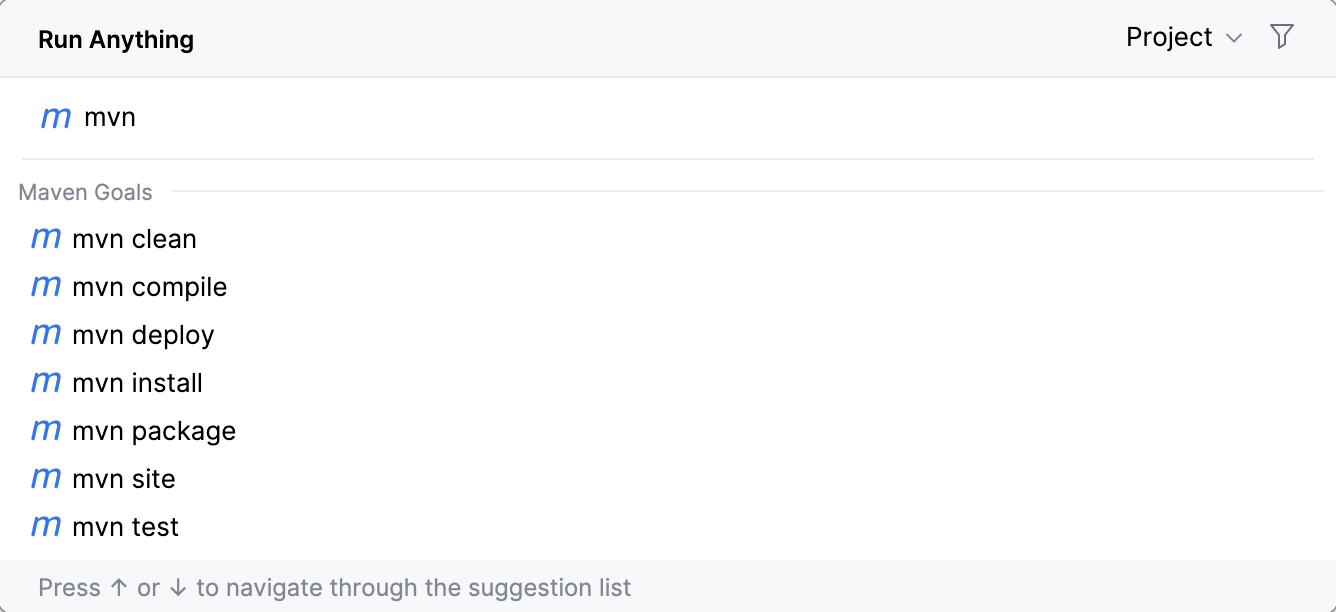The image size is (1336, 612).
Task: Click the Maven icon beside mvn clean
Action: pyautogui.click(x=46, y=239)
